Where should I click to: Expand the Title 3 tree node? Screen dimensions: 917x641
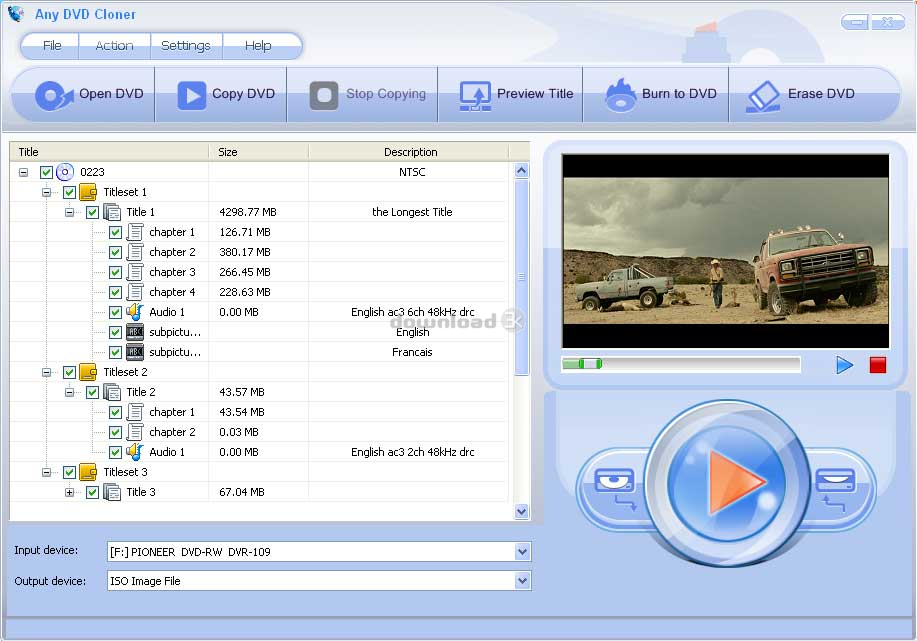click(x=69, y=492)
